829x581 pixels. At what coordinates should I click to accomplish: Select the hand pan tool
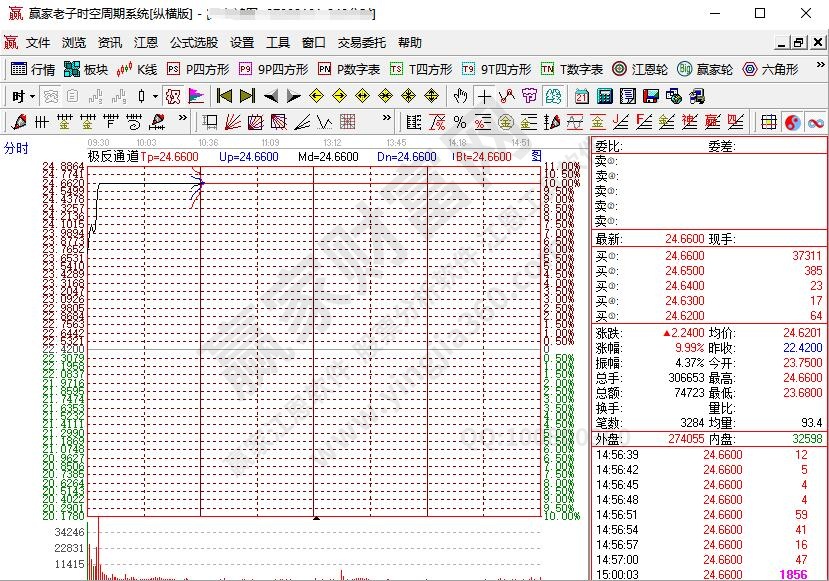460,97
